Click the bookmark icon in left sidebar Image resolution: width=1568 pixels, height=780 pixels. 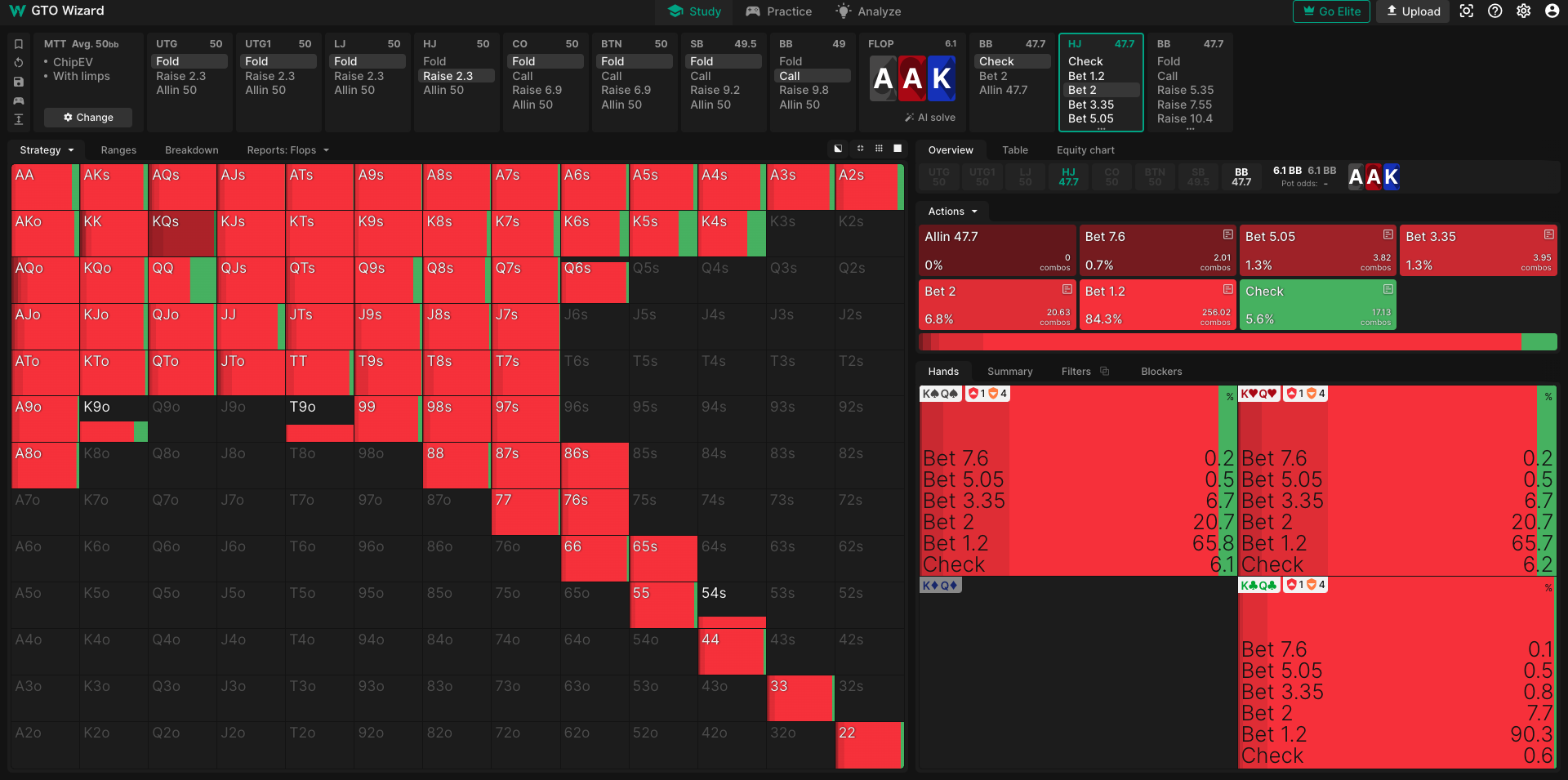[19, 44]
